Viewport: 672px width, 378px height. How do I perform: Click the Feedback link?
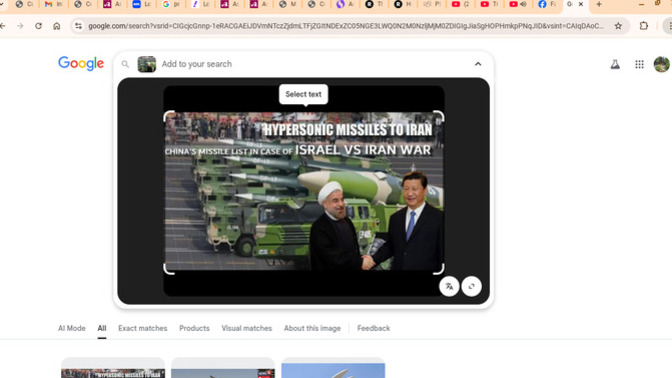coord(373,328)
